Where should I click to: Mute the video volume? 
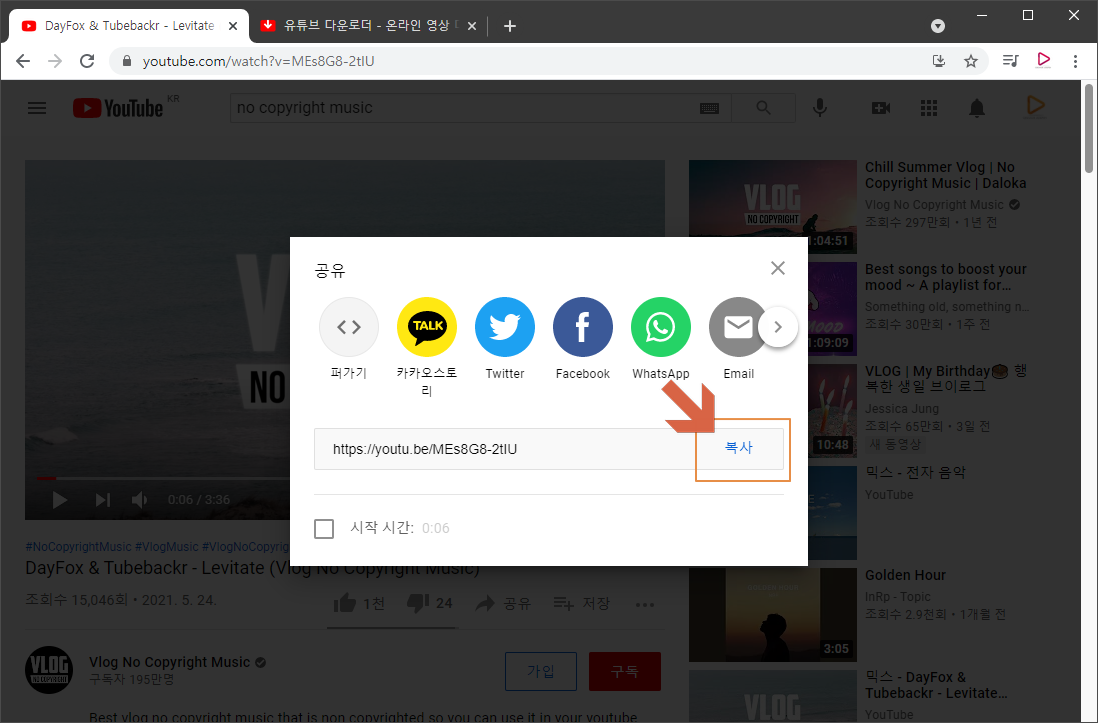(x=140, y=500)
